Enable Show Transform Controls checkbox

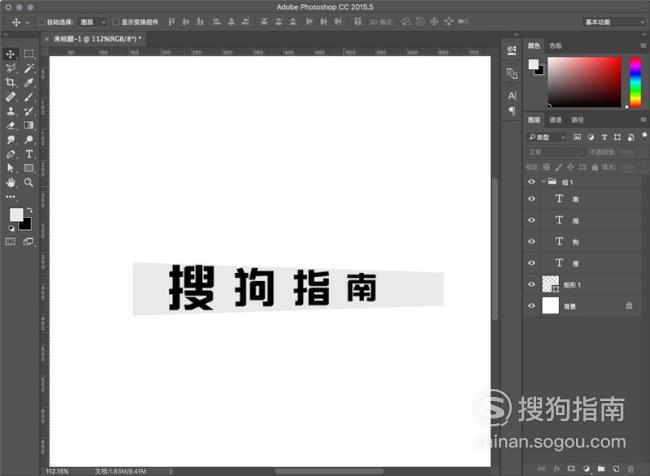pyautogui.click(x=116, y=22)
